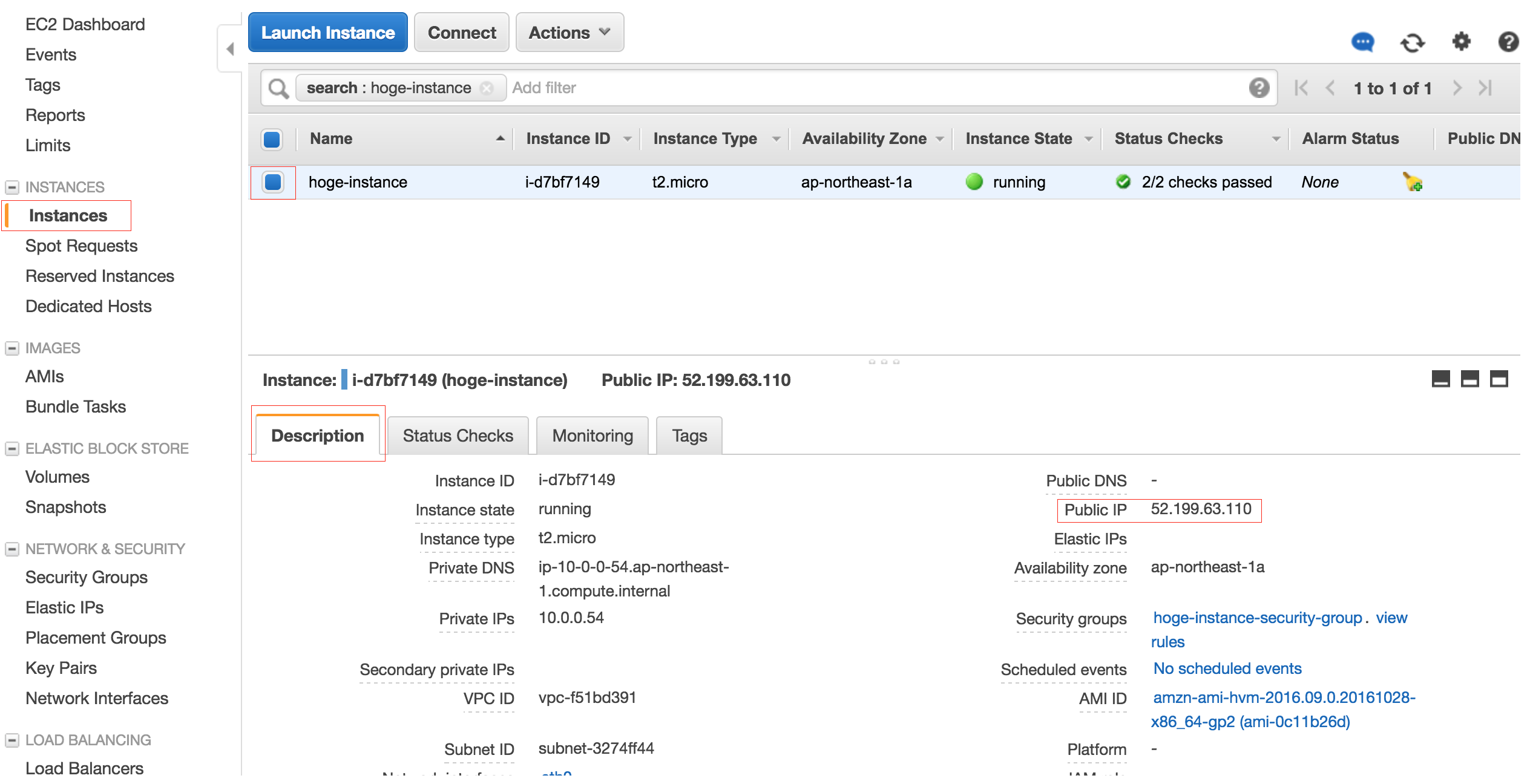
Task: Click the Alarm Status column header
Action: tap(1351, 139)
